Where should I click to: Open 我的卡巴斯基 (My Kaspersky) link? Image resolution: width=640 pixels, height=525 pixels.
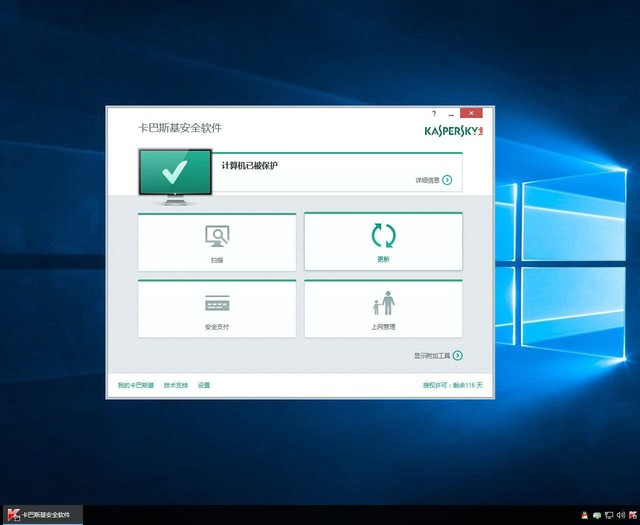(136, 385)
